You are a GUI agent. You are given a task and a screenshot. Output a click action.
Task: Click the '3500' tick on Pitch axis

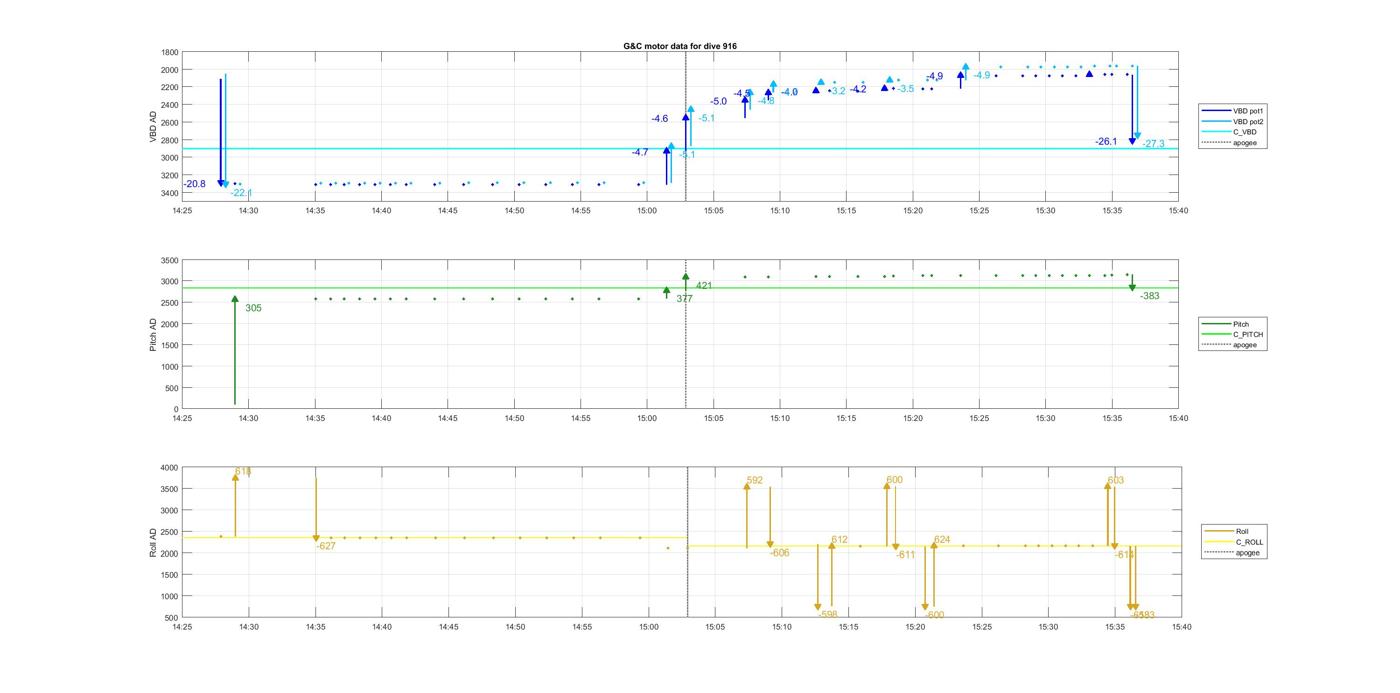tap(170, 260)
